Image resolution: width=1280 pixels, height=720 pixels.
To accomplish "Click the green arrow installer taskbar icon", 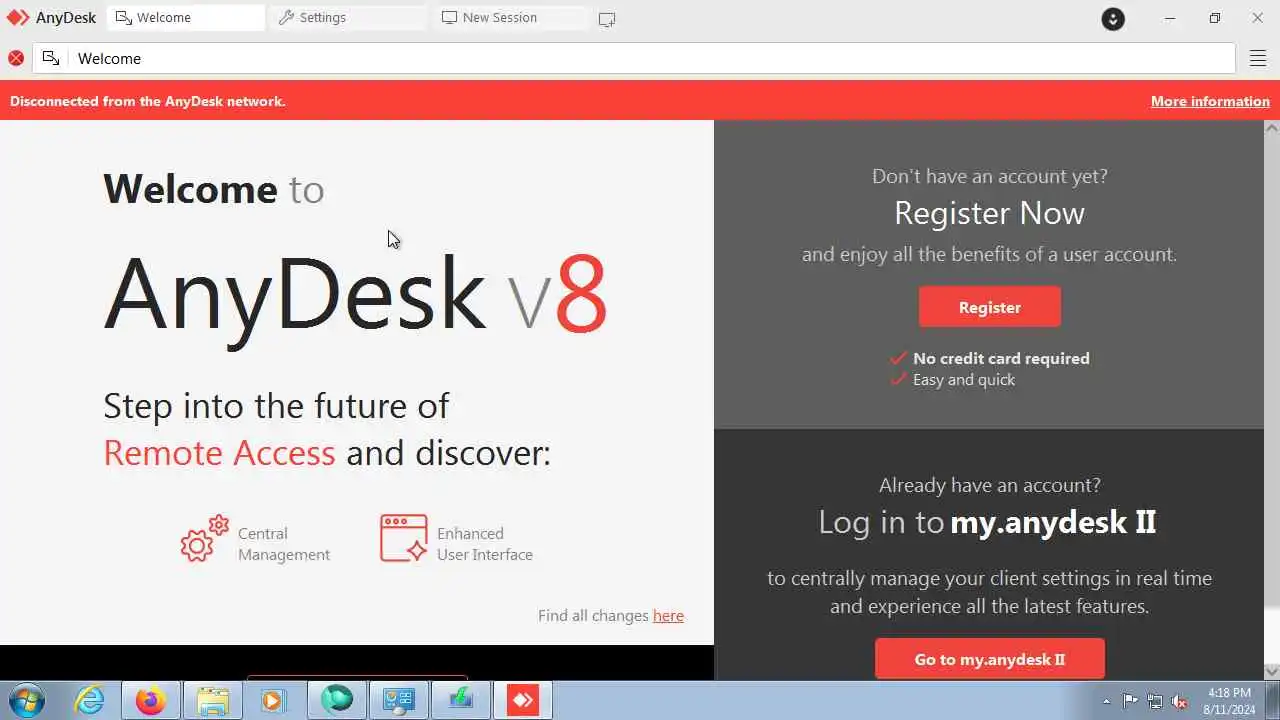I will click(x=461, y=700).
